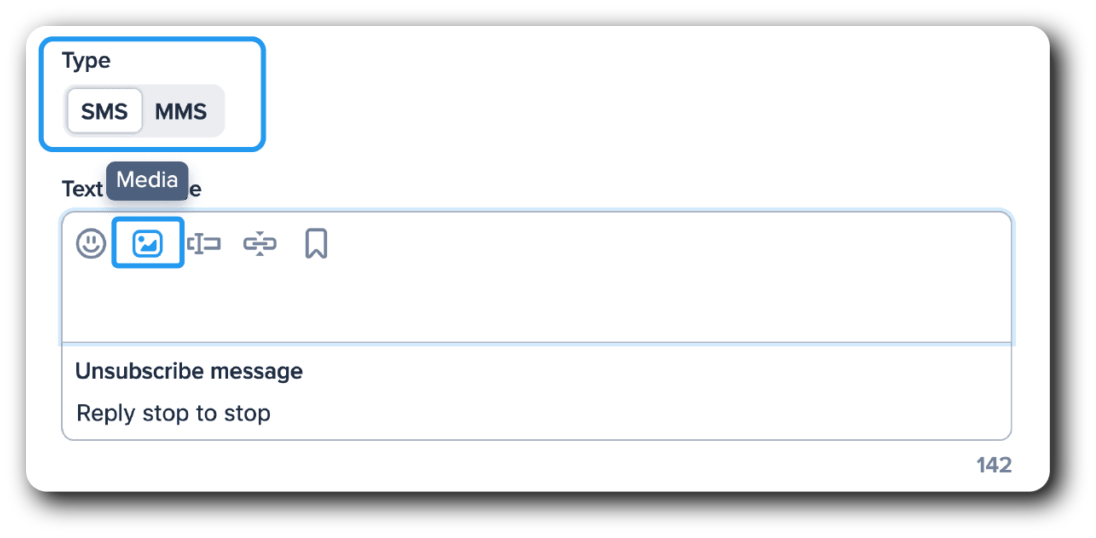Image resolution: width=1096 pixels, height=538 pixels.
Task: Click the empty toolbar space right of bookmark
Action: pos(650,243)
